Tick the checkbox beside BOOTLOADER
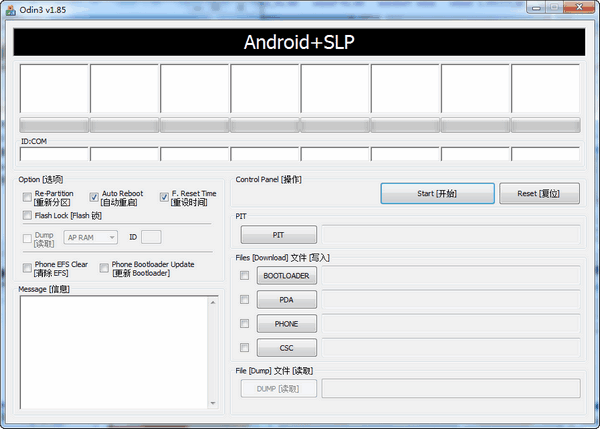 [x=245, y=275]
